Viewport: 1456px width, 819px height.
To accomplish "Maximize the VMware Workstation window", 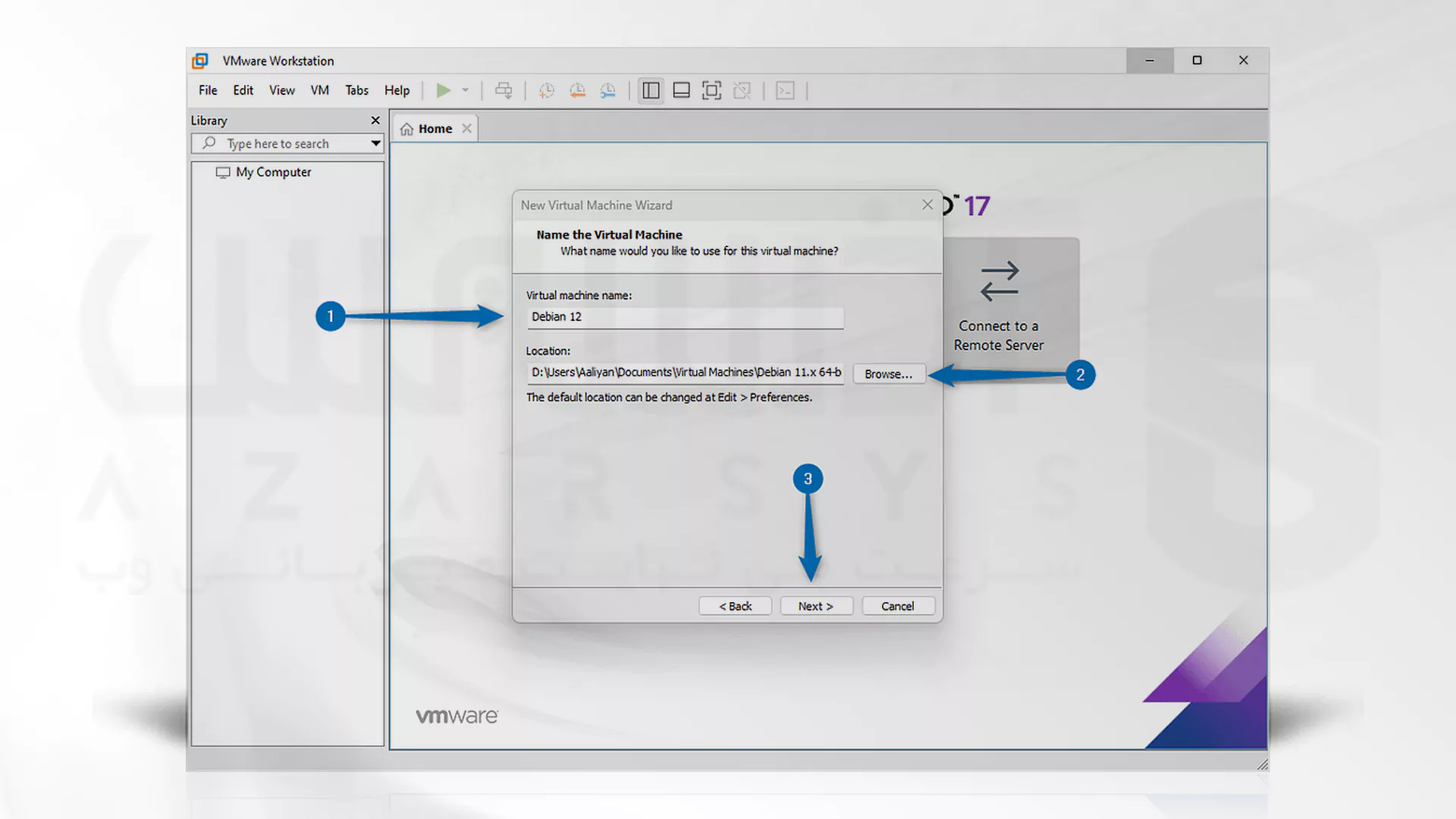I will coord(1197,61).
